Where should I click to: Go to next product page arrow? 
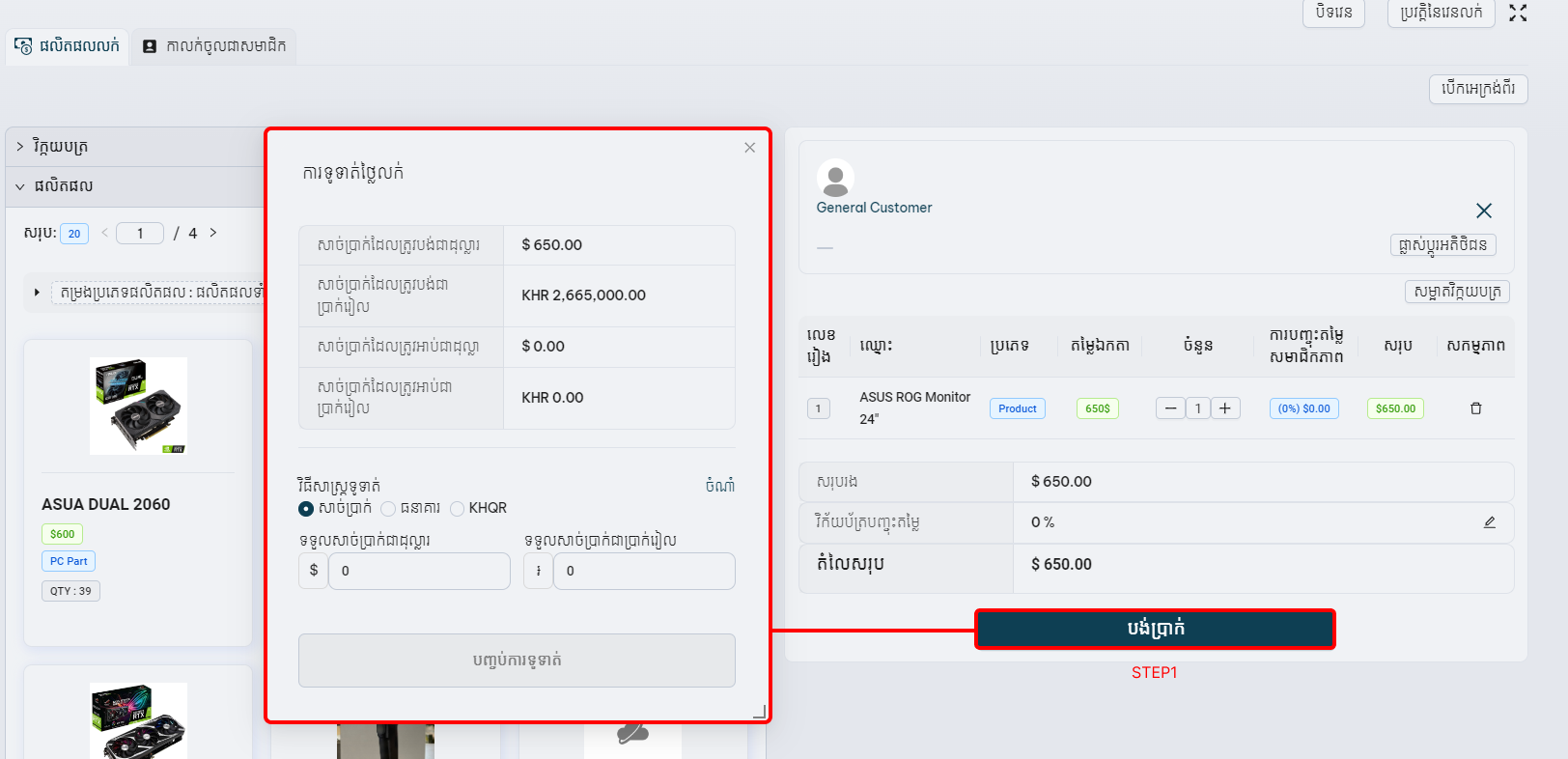click(x=213, y=233)
